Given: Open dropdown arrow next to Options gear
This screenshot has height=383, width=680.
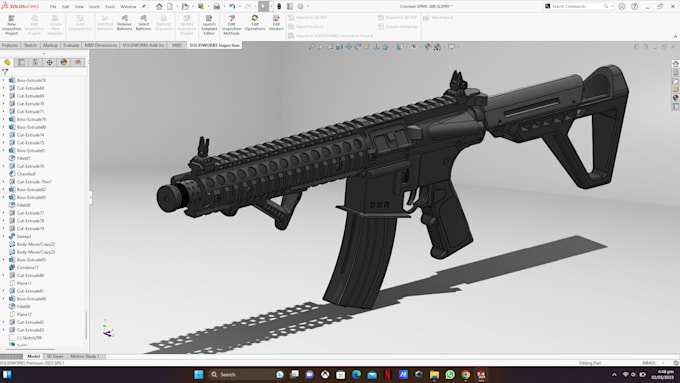Looking at the screenshot, I should pyautogui.click(x=307, y=7).
